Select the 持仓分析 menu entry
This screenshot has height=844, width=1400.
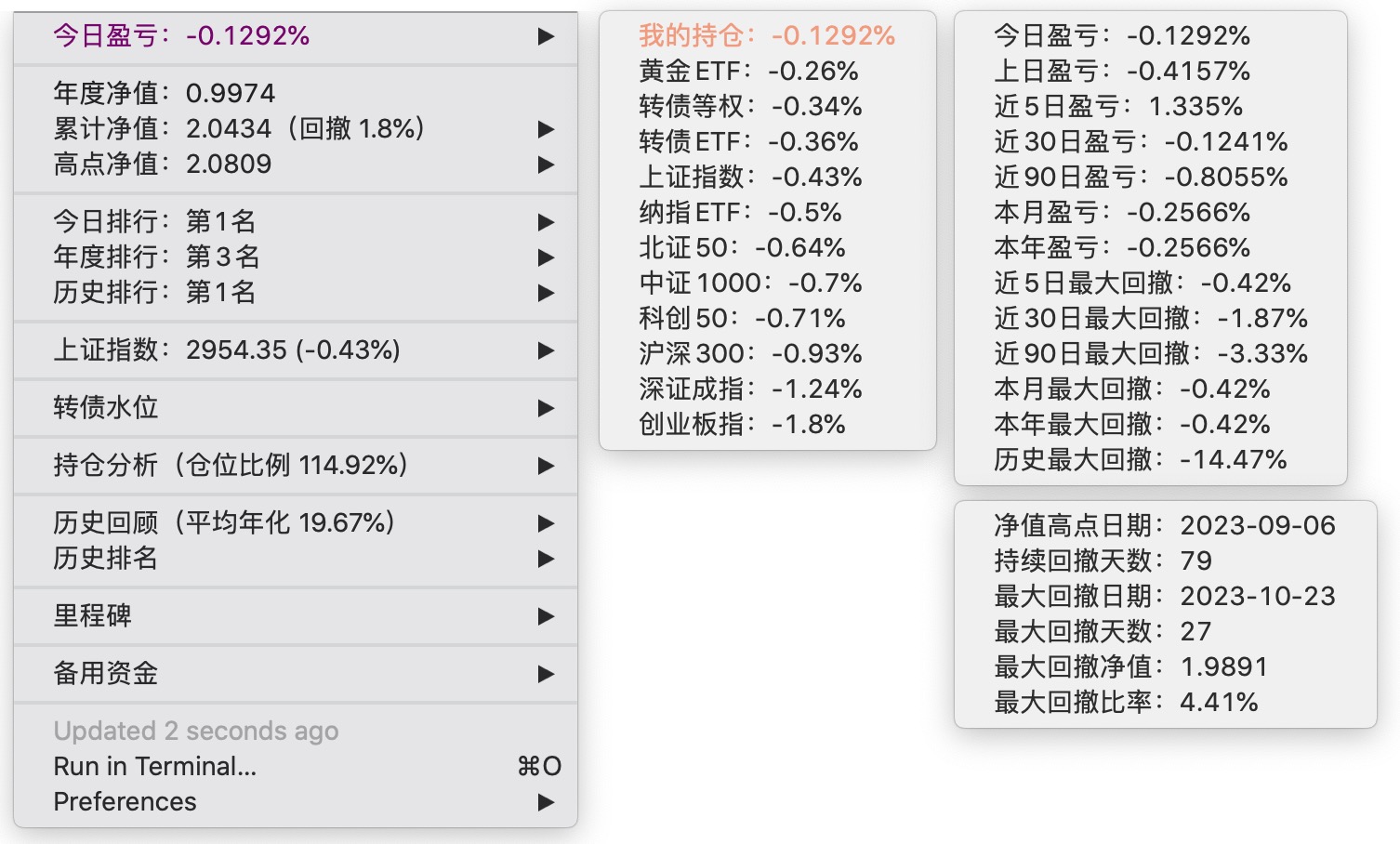click(x=231, y=465)
